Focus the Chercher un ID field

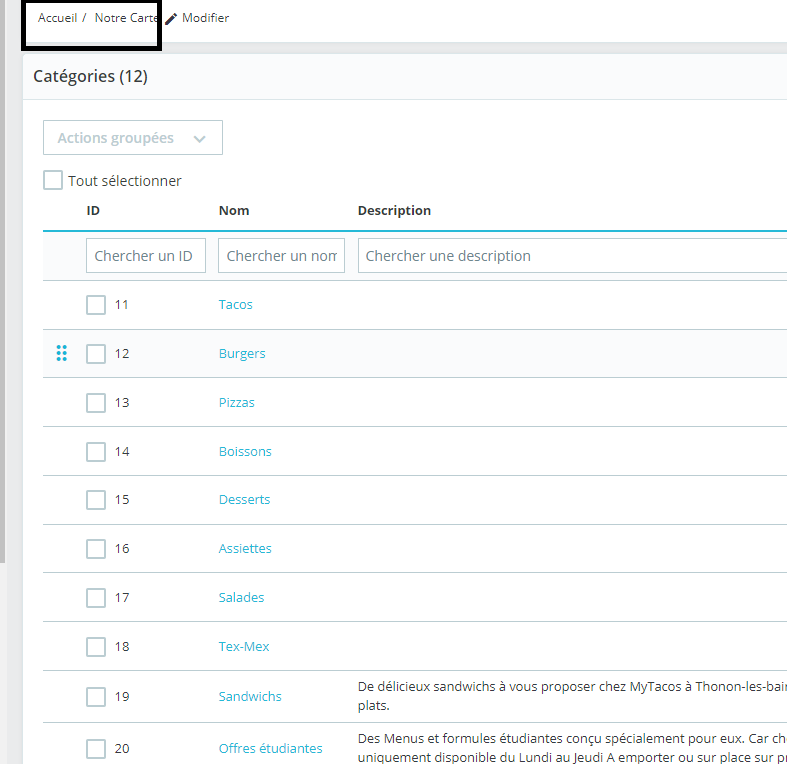146,256
